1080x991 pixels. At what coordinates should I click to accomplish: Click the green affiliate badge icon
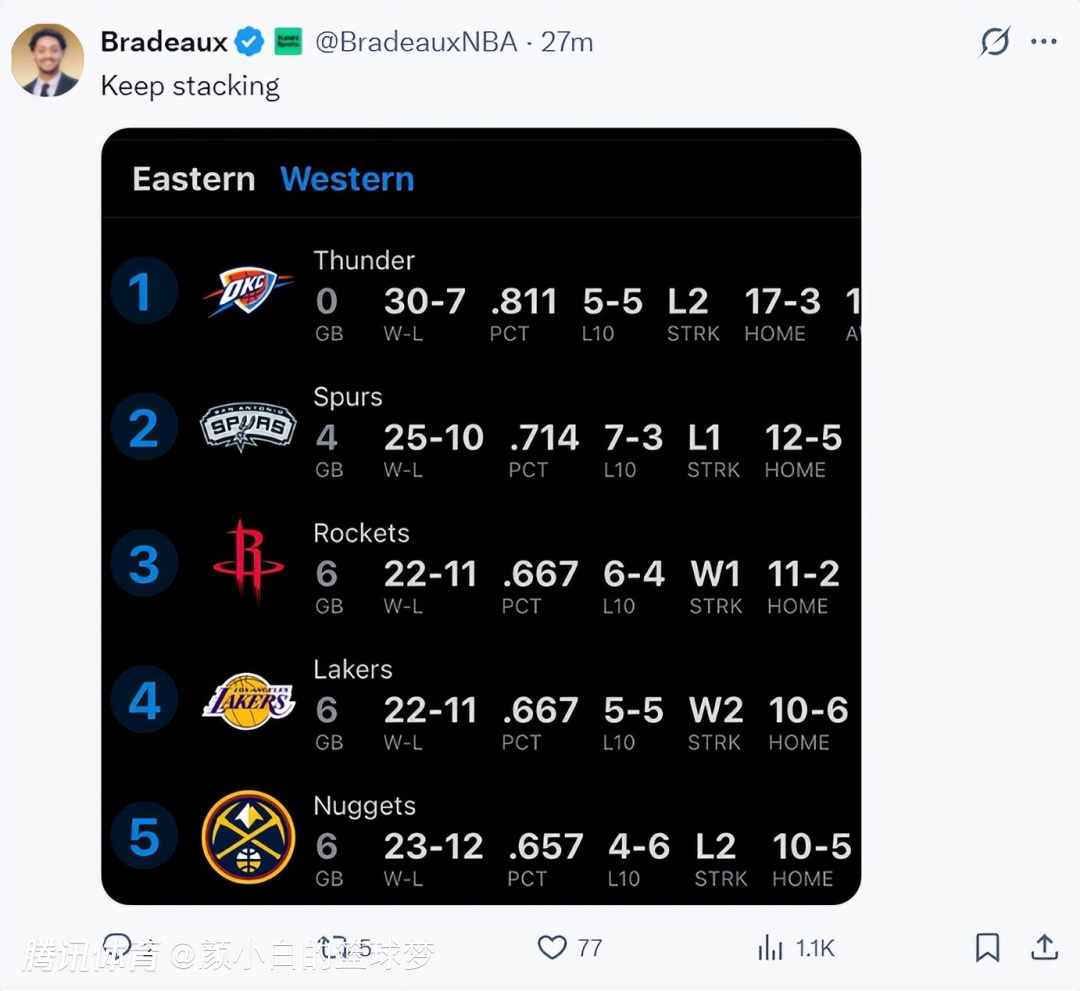coord(288,42)
